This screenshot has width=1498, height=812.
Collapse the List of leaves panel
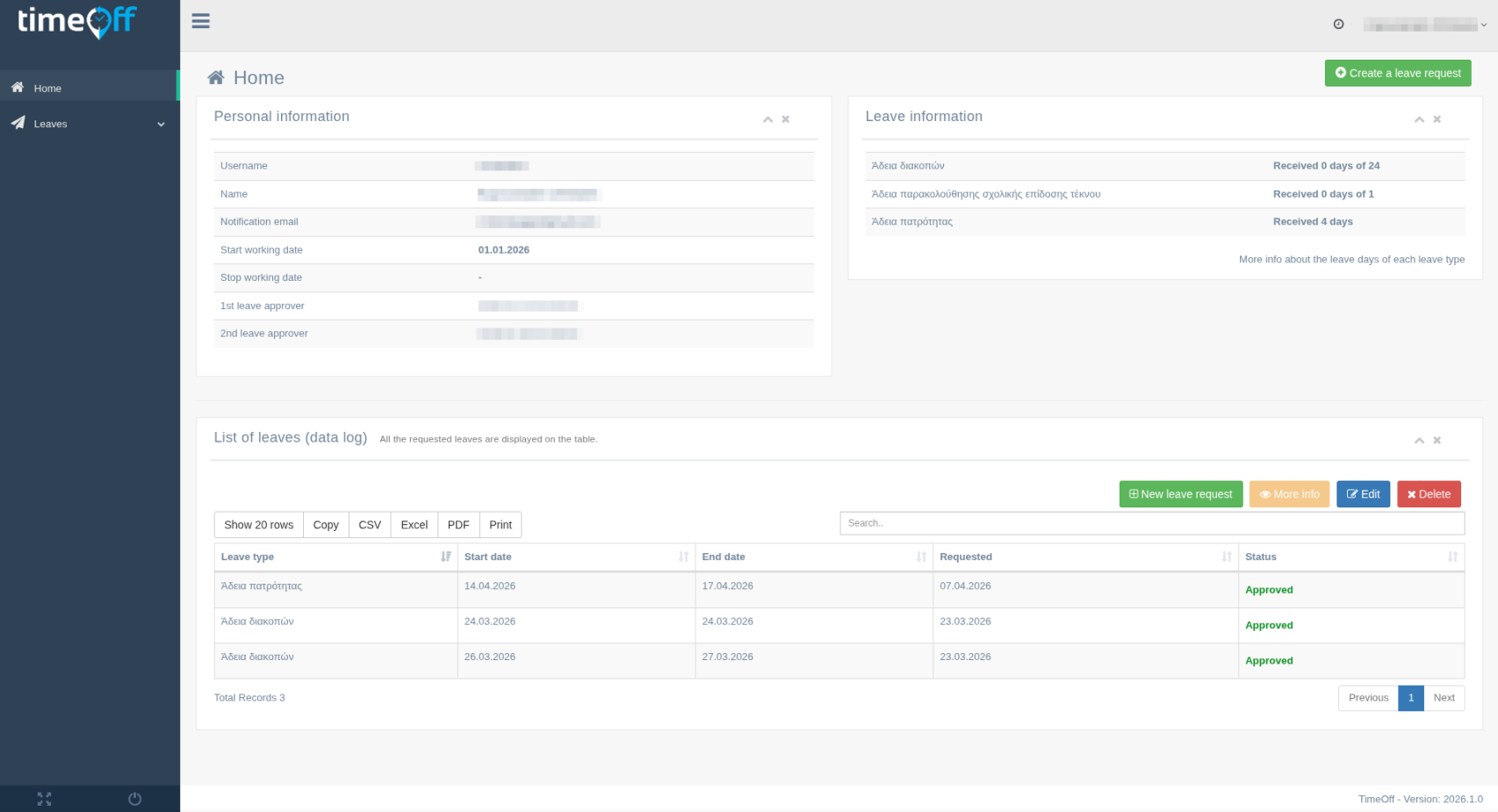click(x=1419, y=440)
